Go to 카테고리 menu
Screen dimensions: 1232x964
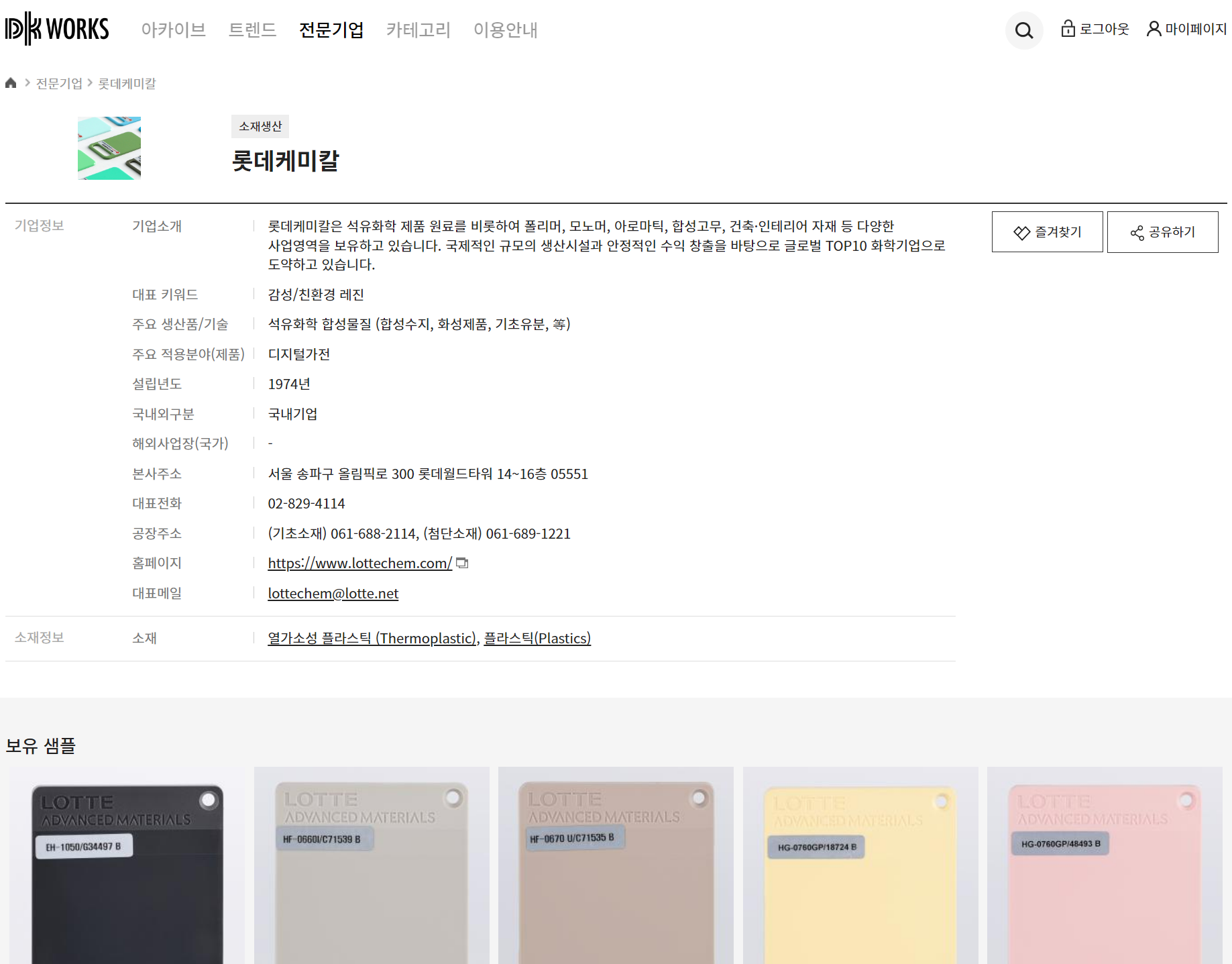click(418, 30)
